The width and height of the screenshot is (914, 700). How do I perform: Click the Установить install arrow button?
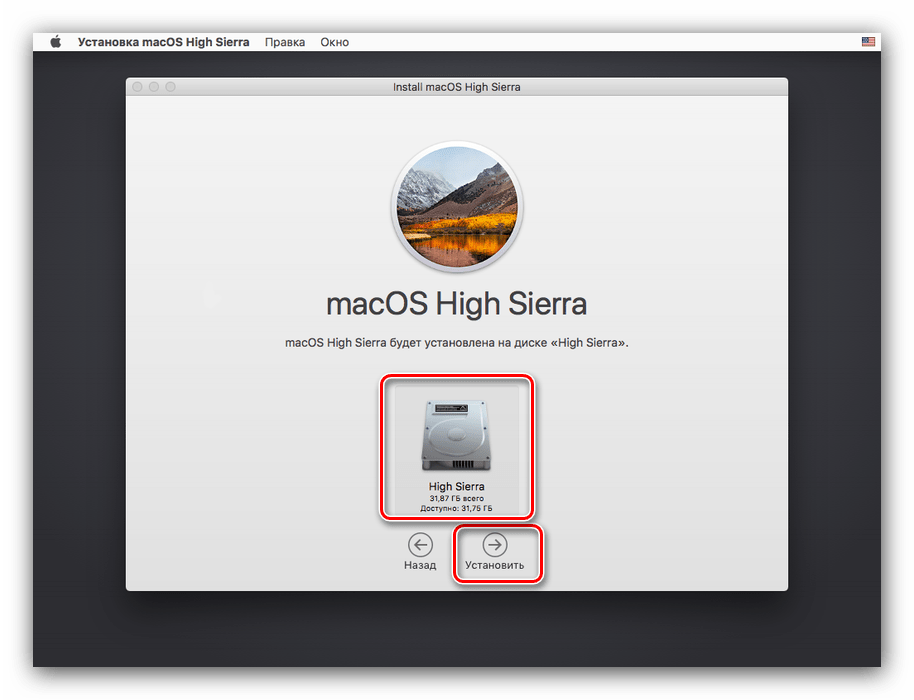tap(494, 545)
